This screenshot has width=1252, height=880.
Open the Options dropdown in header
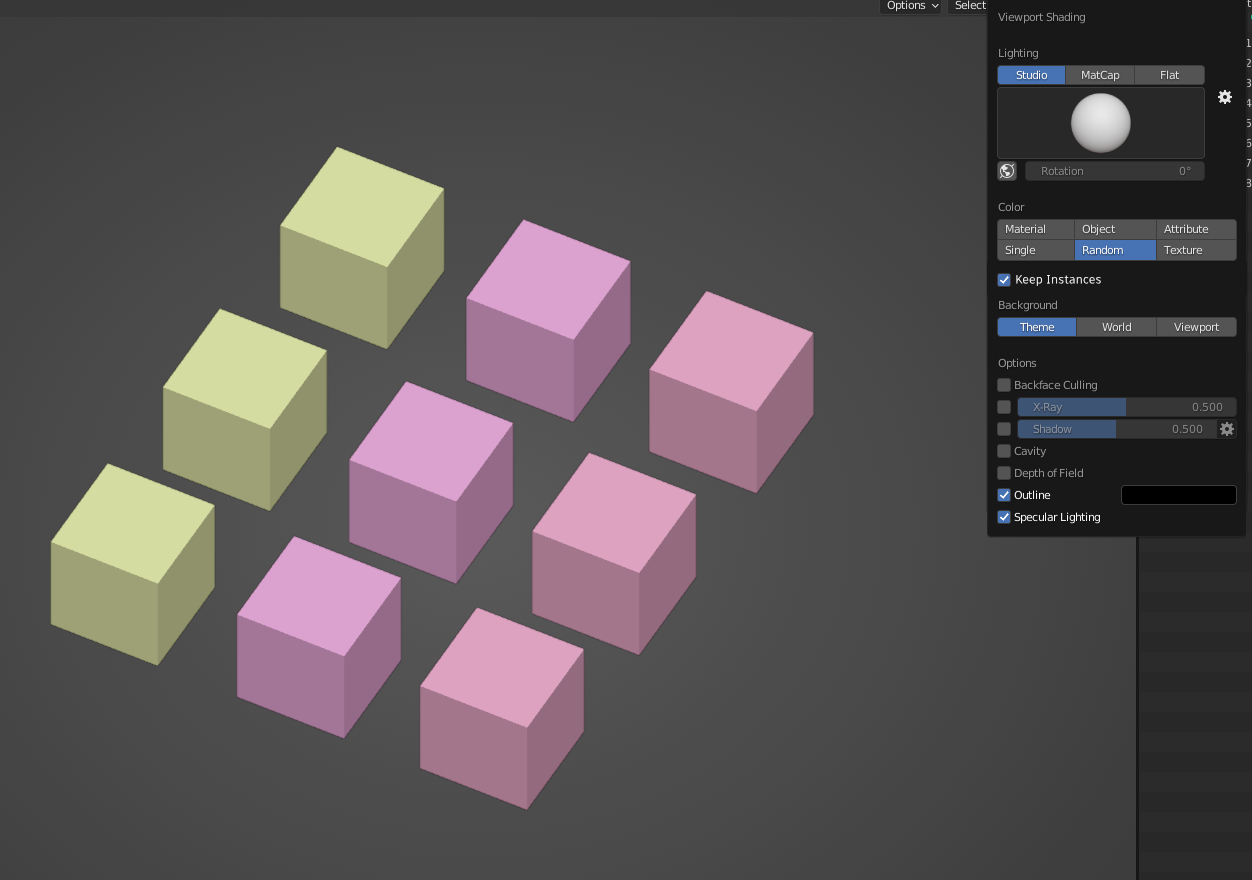(x=912, y=6)
